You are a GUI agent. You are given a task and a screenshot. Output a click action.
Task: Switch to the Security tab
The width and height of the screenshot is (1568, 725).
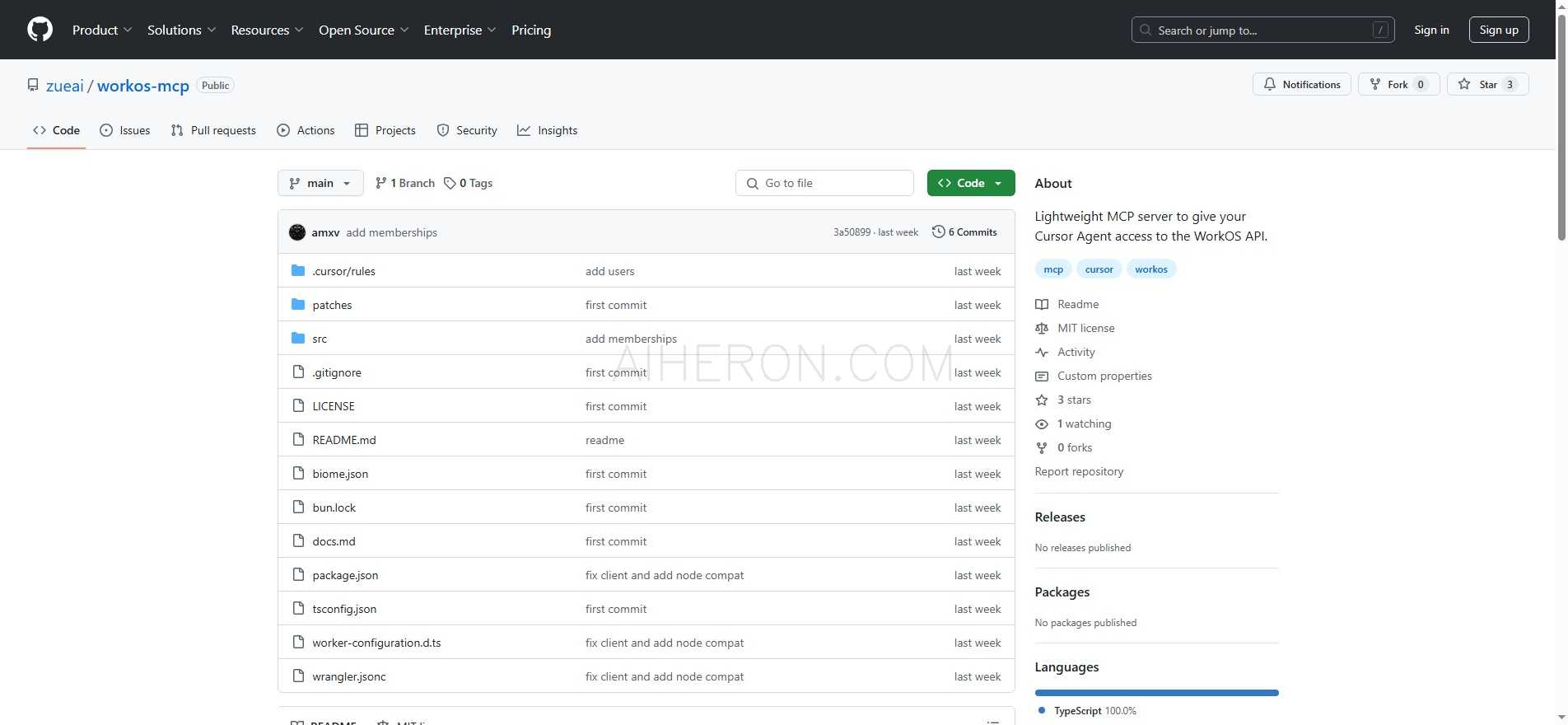click(467, 130)
